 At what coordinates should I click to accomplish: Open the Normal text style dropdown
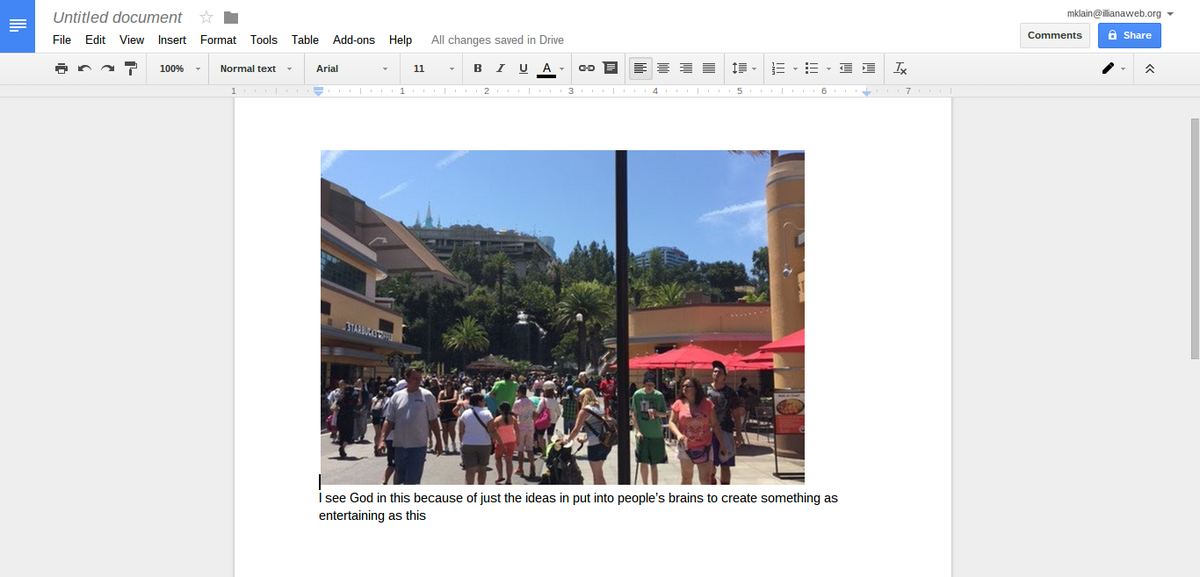pos(256,68)
